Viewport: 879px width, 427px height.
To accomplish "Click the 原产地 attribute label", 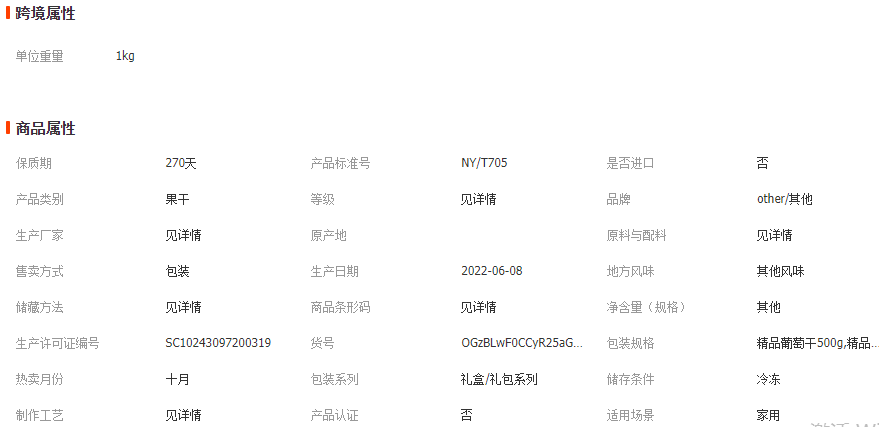I will click(328, 235).
